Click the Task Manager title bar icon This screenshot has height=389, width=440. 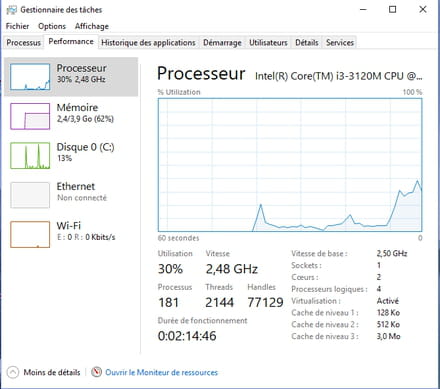11,10
